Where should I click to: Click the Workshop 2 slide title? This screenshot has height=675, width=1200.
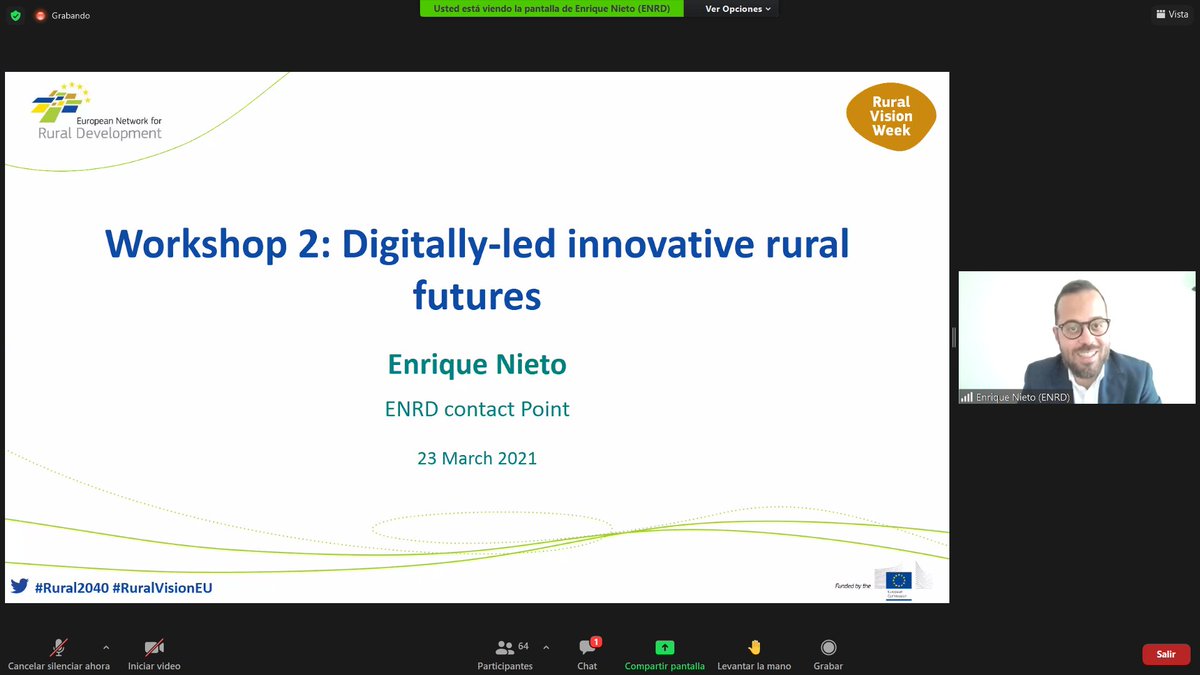[477, 269]
